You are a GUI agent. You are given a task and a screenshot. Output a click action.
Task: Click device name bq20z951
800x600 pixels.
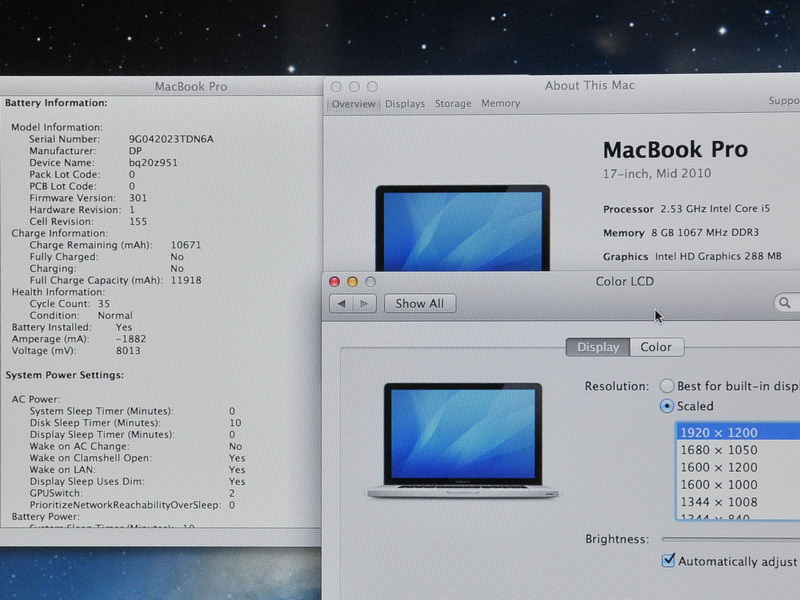tap(153, 163)
